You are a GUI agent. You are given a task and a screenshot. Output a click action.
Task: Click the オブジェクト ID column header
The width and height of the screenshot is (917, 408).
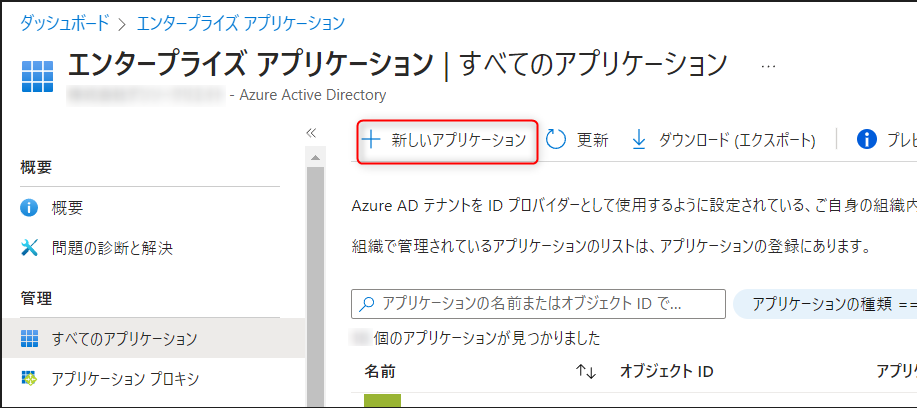[666, 372]
